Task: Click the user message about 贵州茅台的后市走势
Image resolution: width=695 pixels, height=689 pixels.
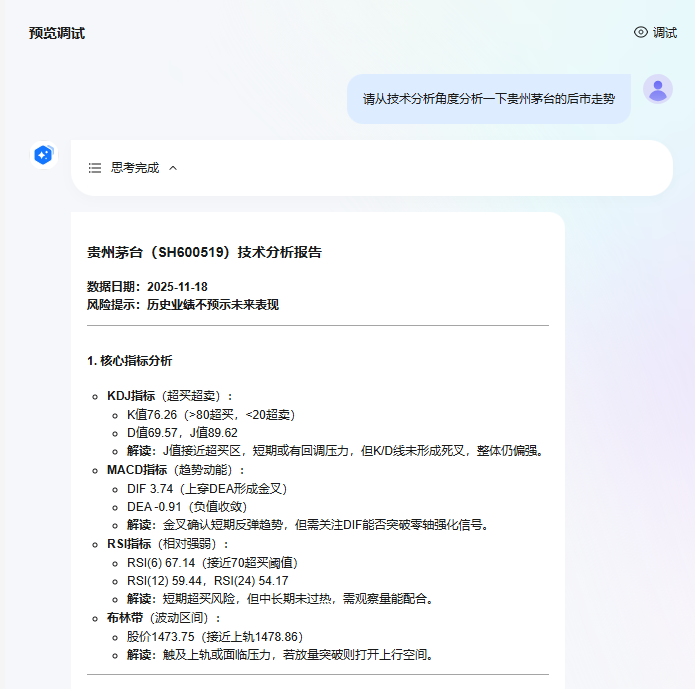Action: (x=489, y=99)
